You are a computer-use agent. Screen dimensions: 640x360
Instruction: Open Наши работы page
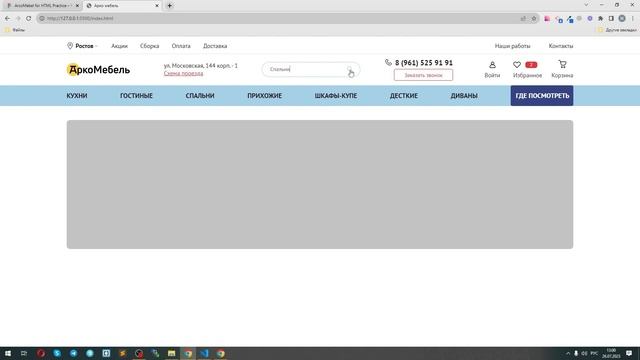tap(512, 46)
